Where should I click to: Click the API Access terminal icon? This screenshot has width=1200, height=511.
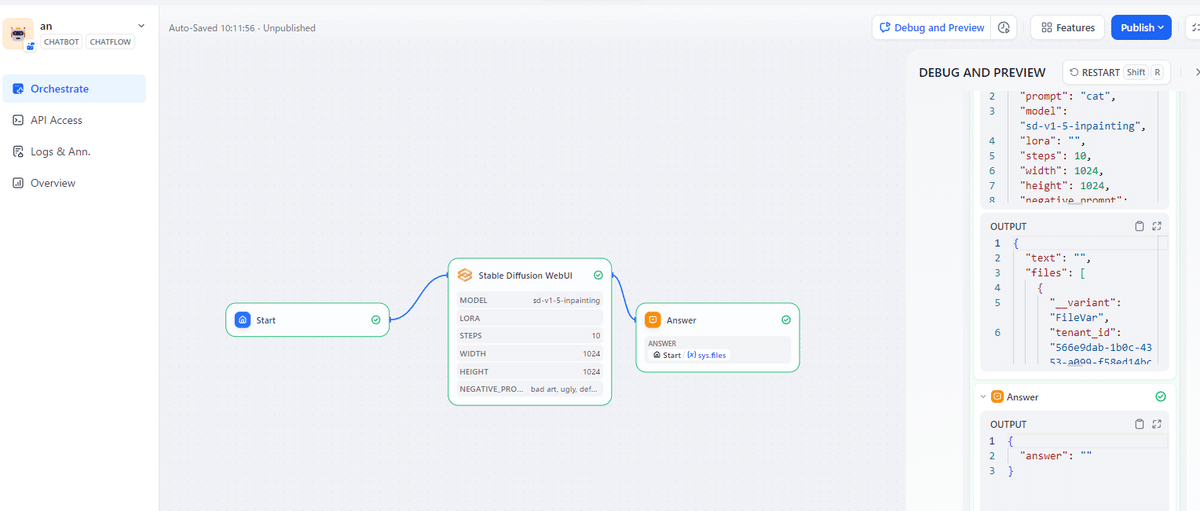coord(18,120)
